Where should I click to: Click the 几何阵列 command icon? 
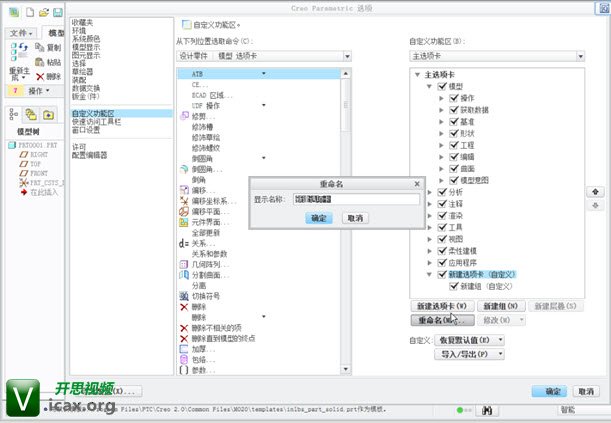point(184,264)
